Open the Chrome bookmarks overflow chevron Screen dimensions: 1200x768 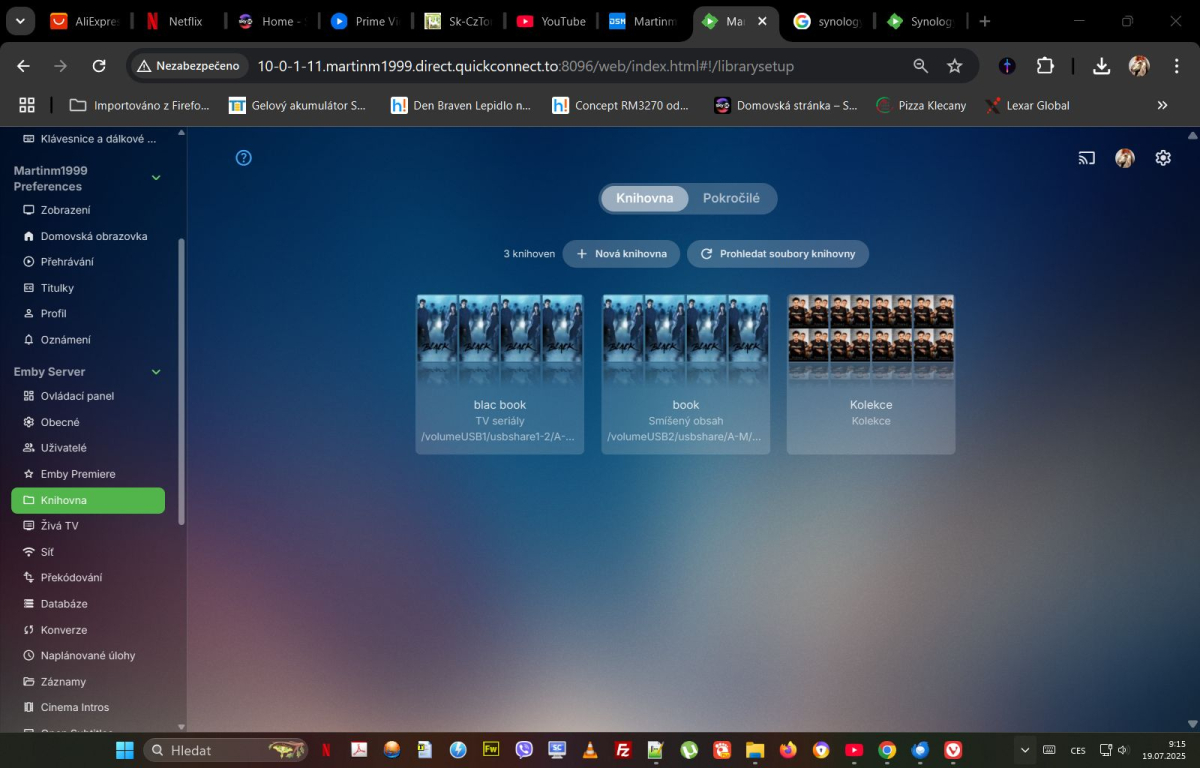pyautogui.click(x=1162, y=105)
